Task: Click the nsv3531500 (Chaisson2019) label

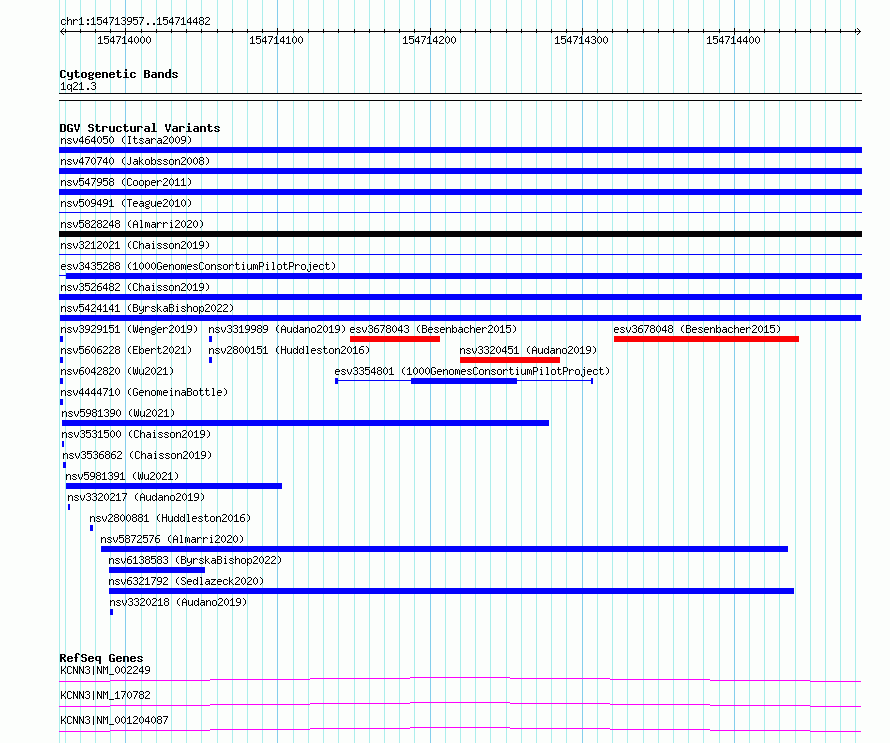Action: pos(136,434)
